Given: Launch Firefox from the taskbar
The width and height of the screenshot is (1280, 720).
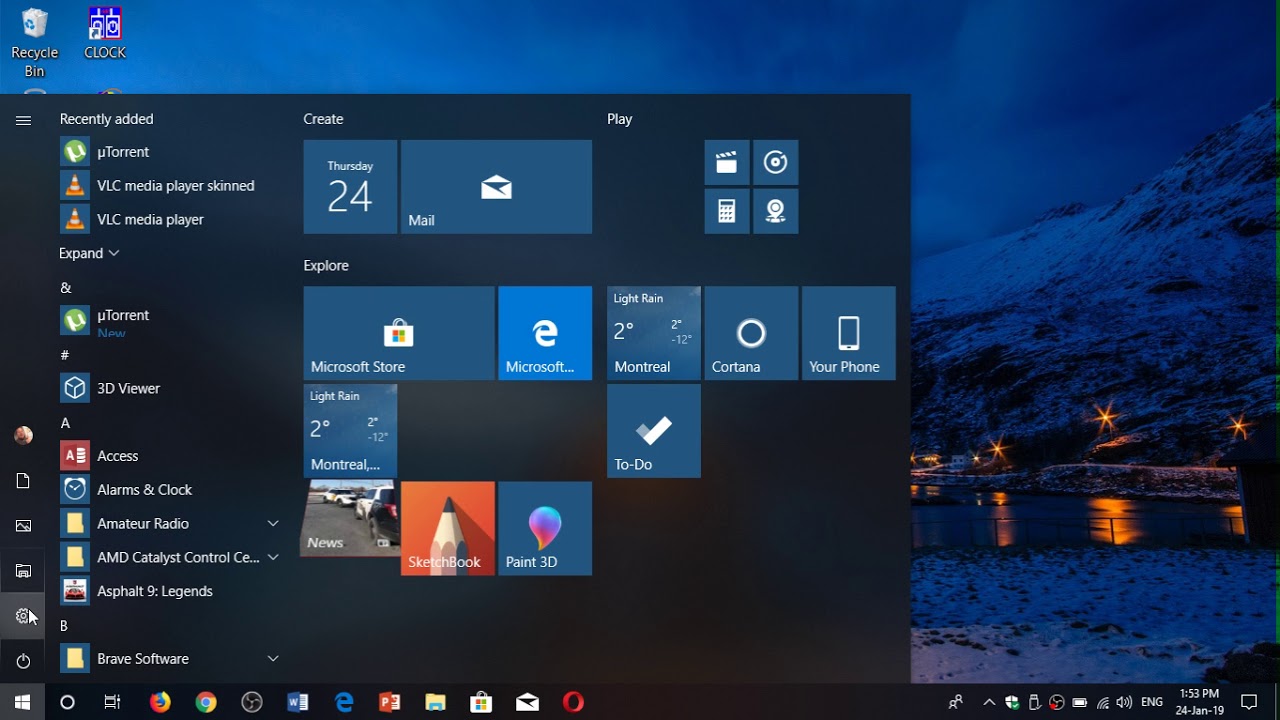Looking at the screenshot, I should click(x=160, y=702).
